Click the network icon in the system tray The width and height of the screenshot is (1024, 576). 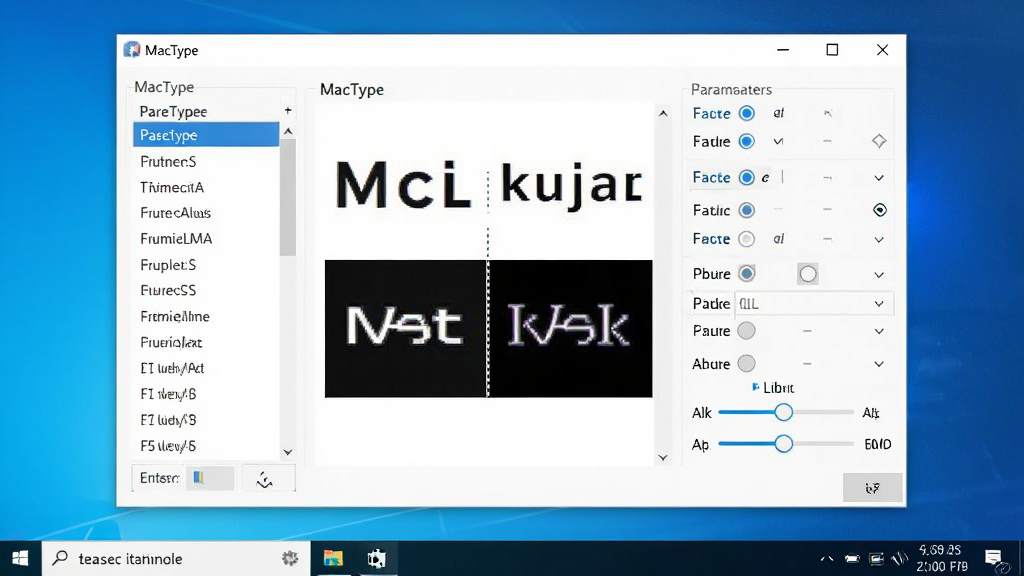tap(876, 558)
